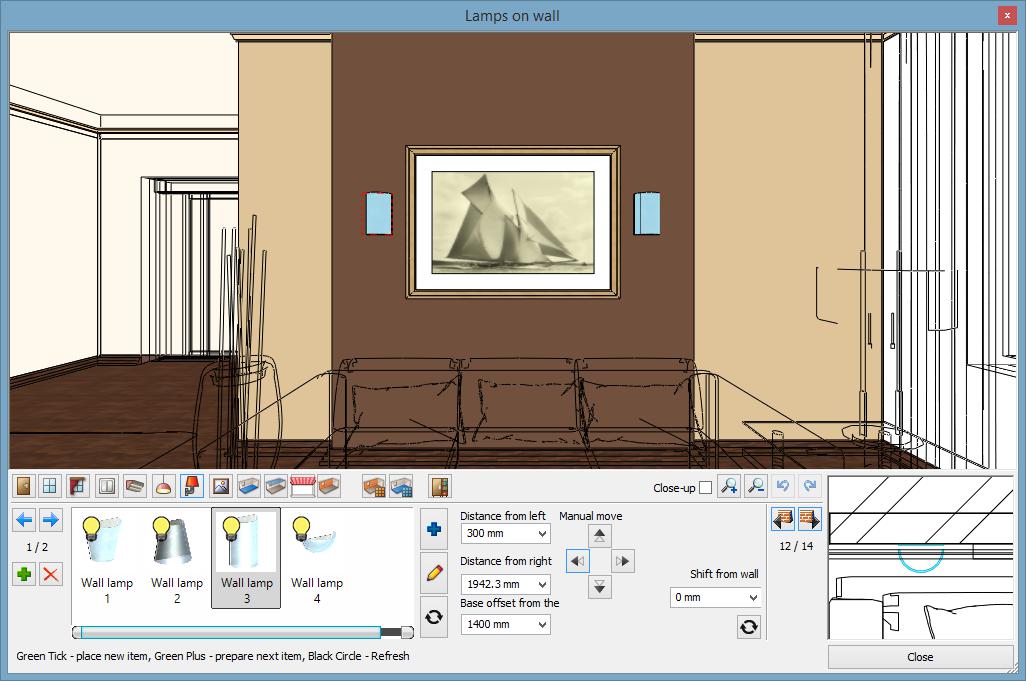Screen dimensions: 1026x681
Task: Click the yellow pencil edit icon
Action: tap(434, 573)
